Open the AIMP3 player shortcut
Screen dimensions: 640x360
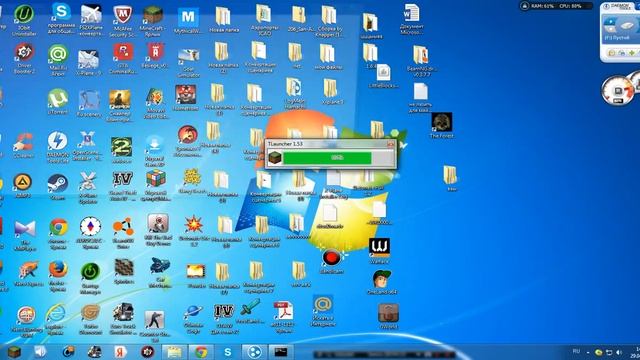coord(23,182)
